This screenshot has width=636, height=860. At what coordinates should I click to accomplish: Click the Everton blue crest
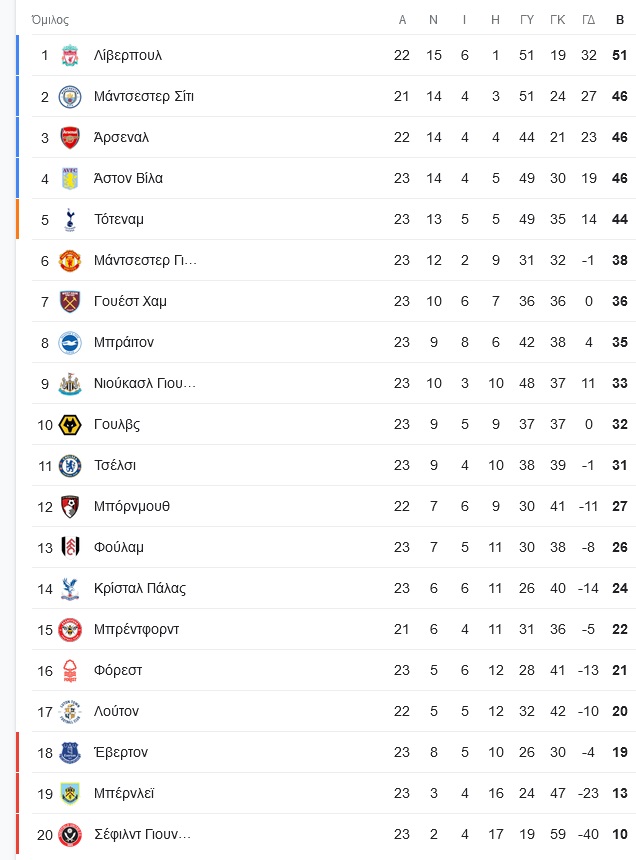[70, 752]
